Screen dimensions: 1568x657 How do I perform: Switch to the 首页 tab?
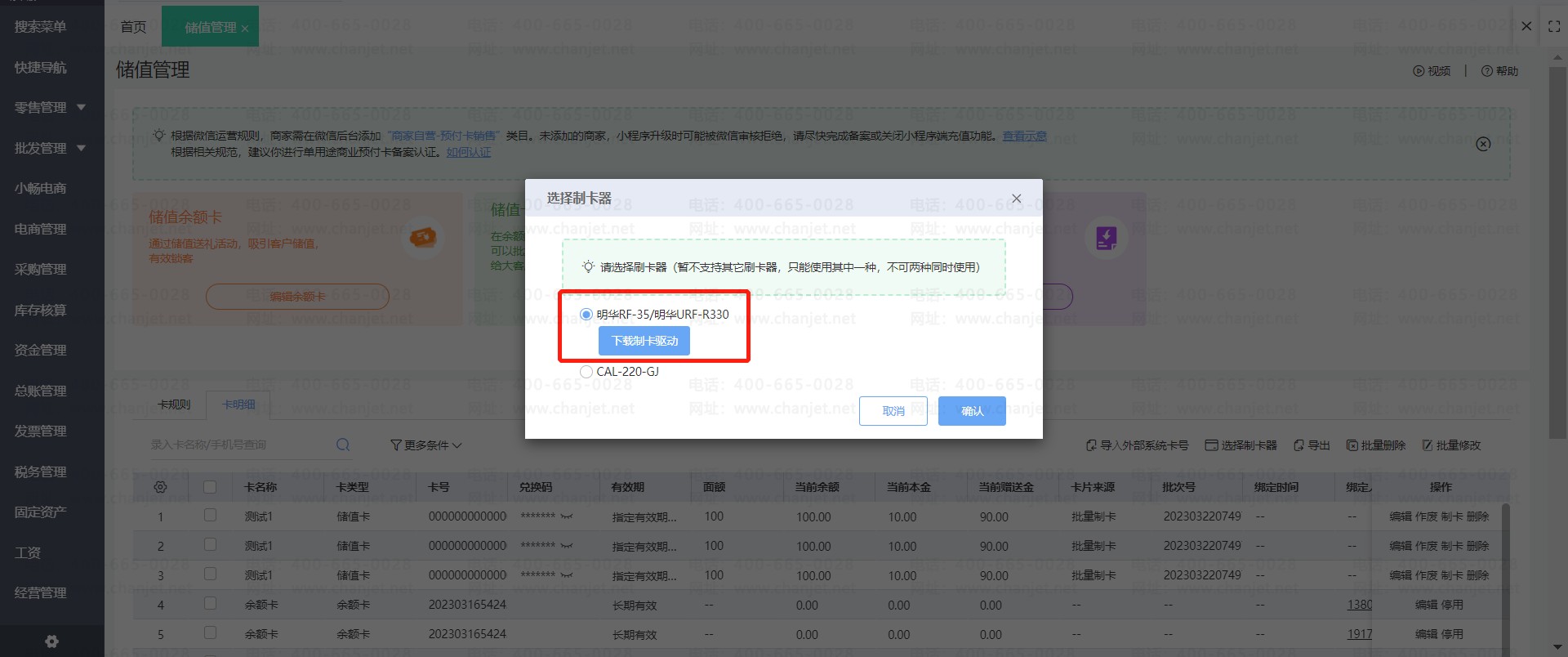click(x=133, y=27)
